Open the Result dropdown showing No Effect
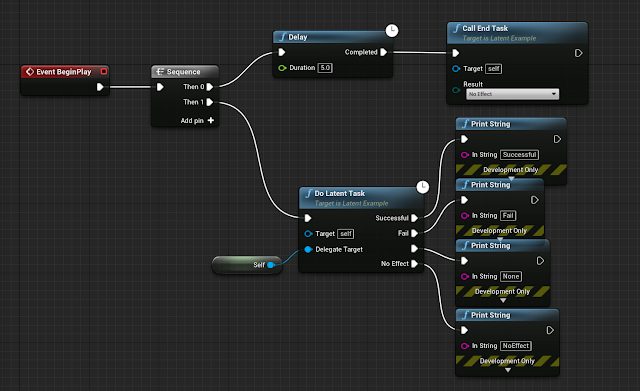The image size is (640, 391). (513, 94)
